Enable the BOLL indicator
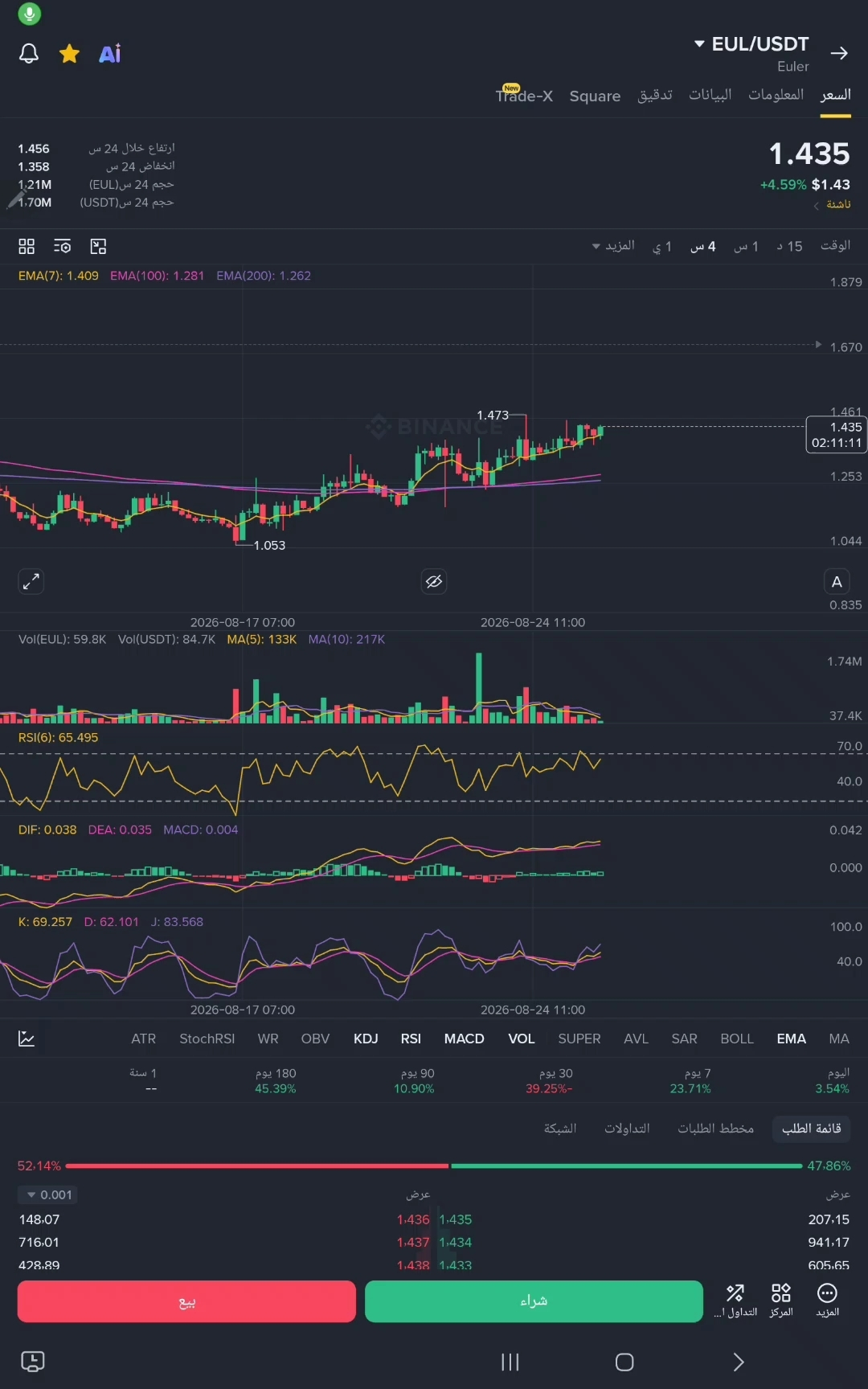Image resolution: width=868 pixels, height=1389 pixels. click(x=737, y=1039)
